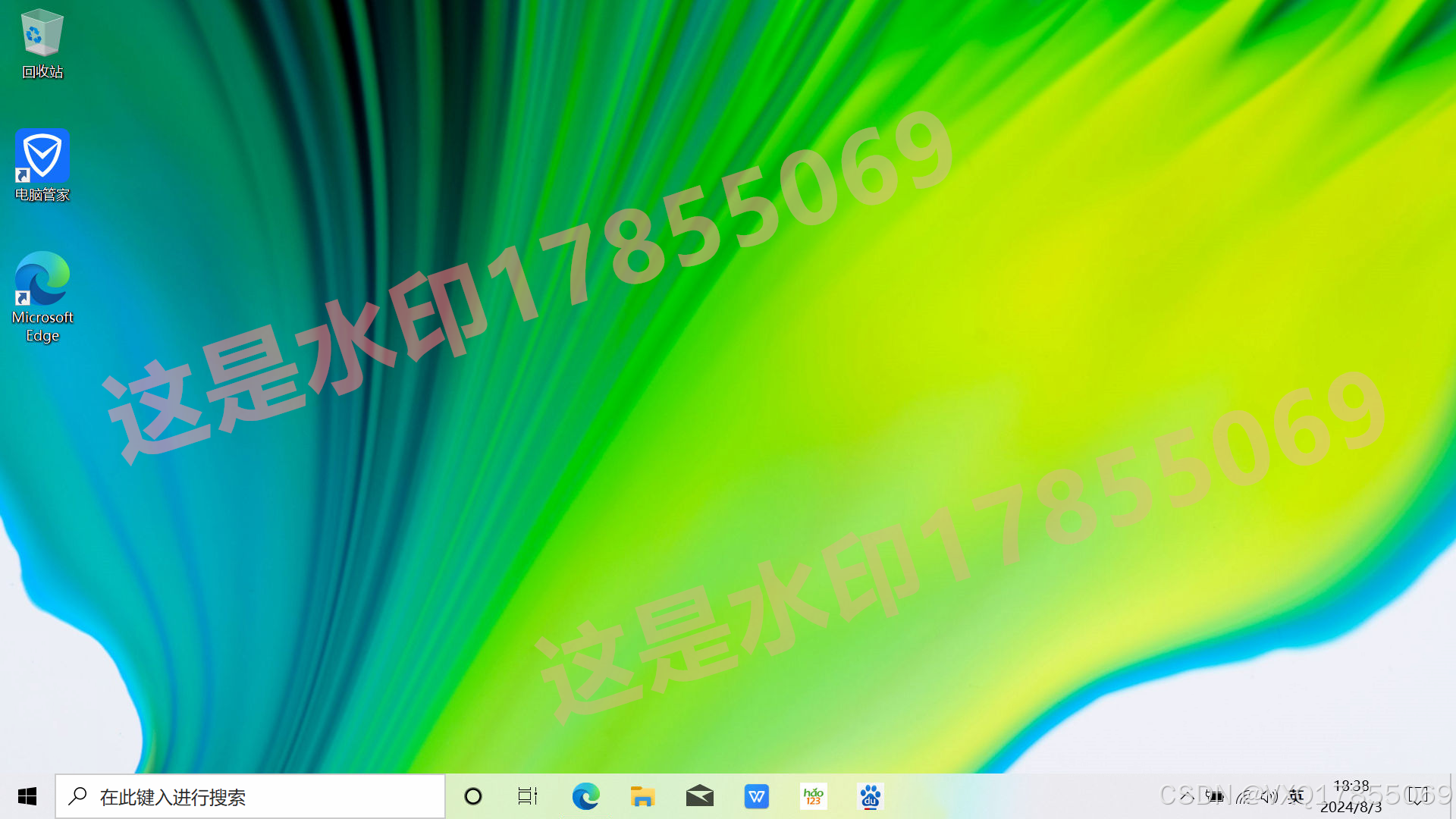The image size is (1456, 819).
Task: Open the Action Center notifications icon
Action: (1417, 796)
